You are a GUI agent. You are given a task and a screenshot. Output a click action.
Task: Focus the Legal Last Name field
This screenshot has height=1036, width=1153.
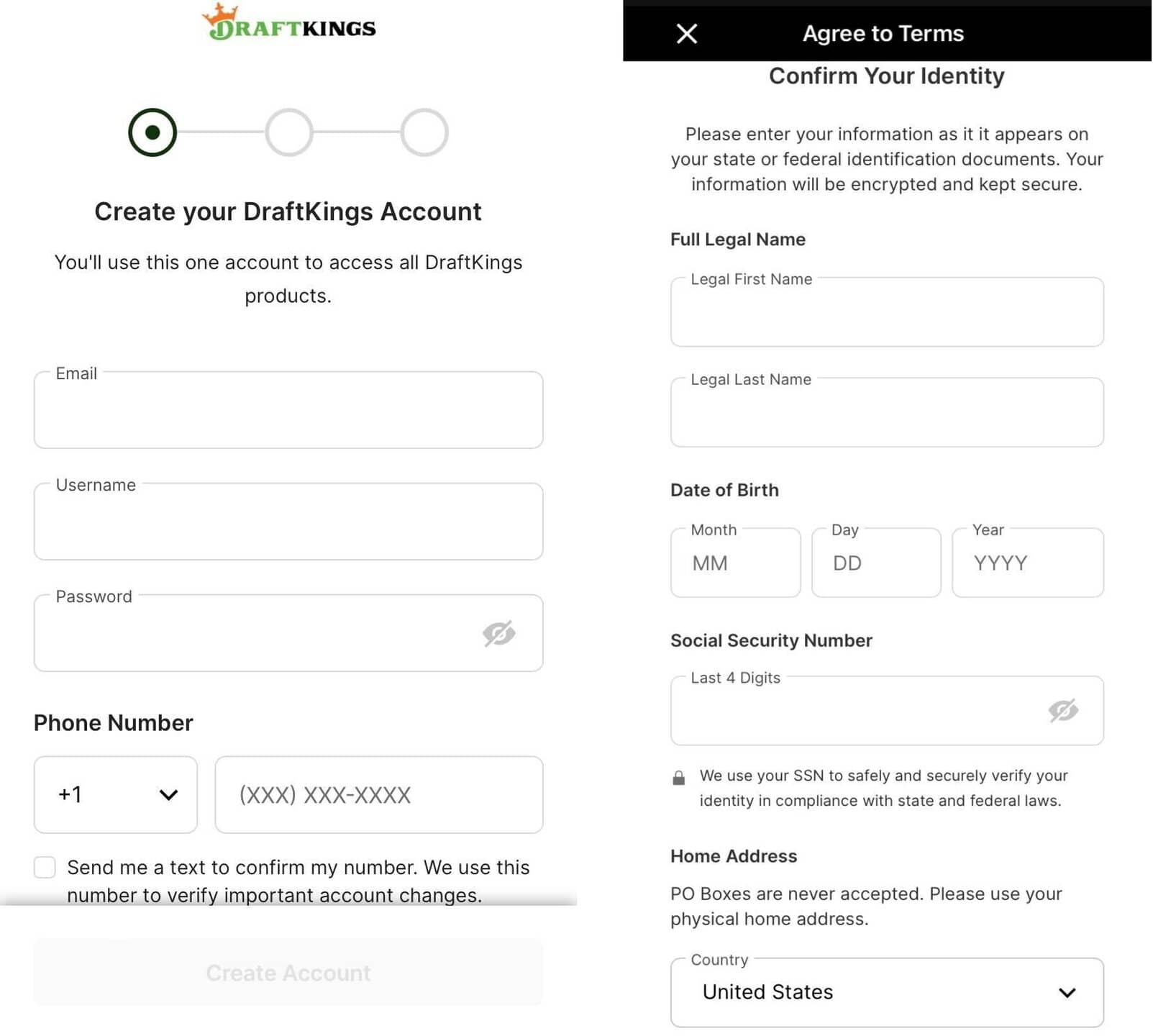(x=887, y=412)
